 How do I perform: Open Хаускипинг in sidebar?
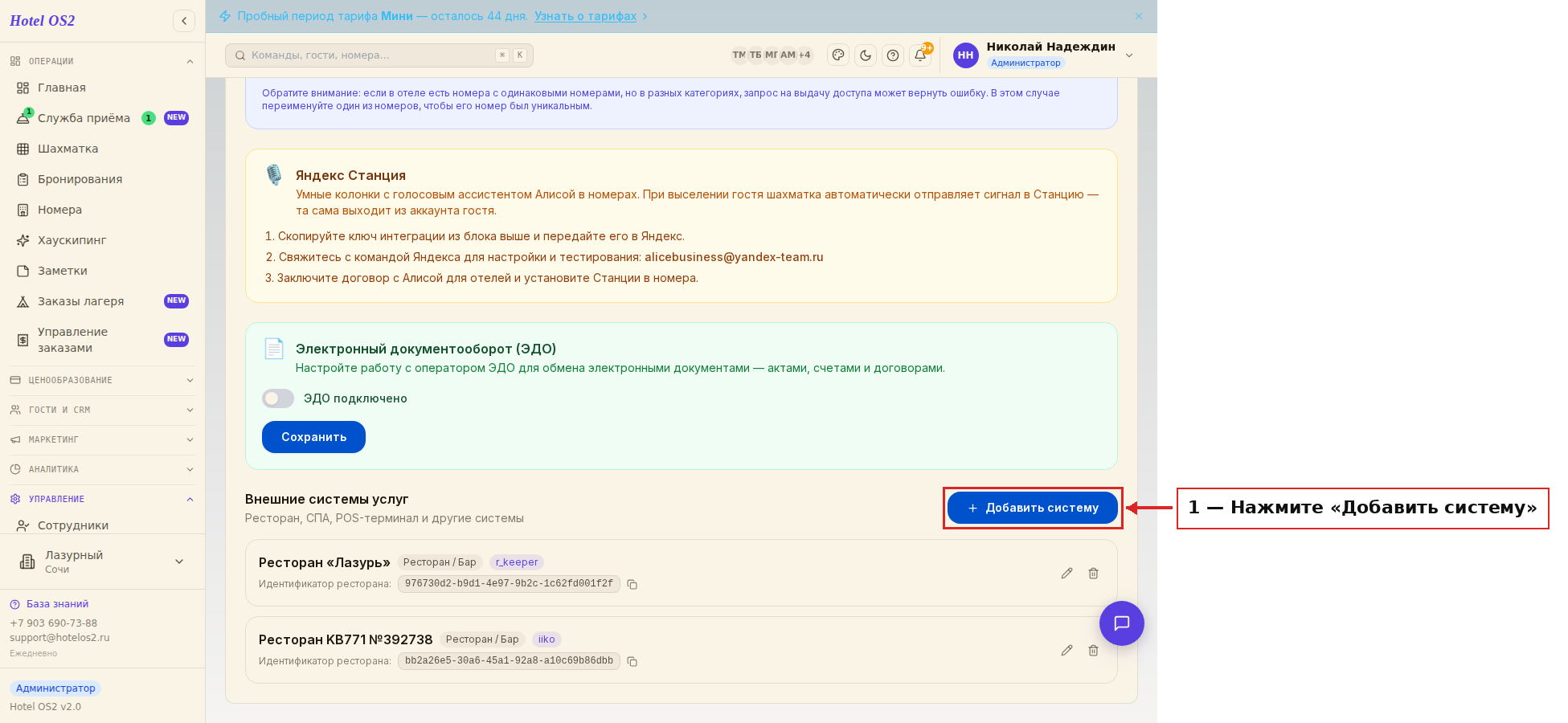(102, 240)
